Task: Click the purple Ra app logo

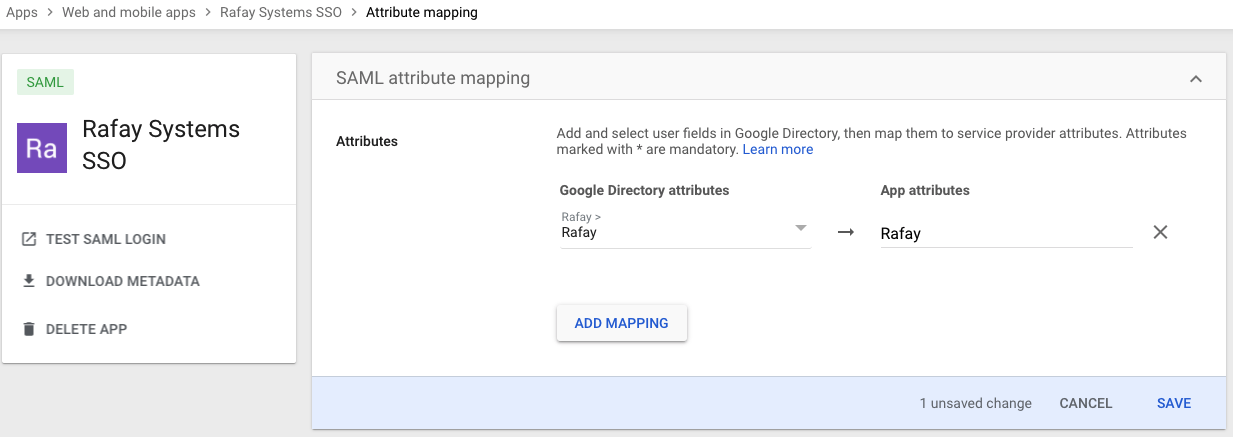Action: [42, 148]
